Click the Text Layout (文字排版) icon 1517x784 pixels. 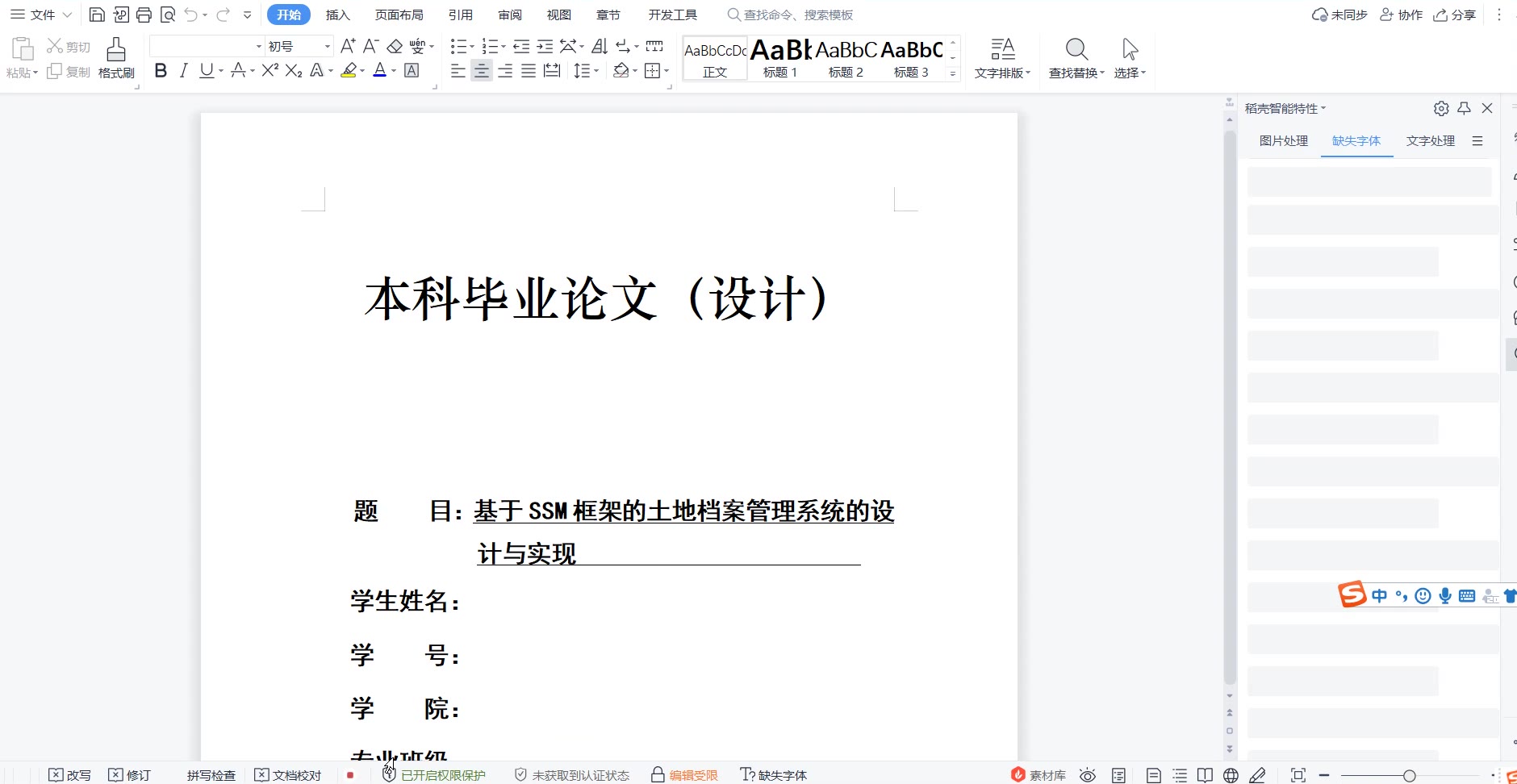(x=1002, y=58)
